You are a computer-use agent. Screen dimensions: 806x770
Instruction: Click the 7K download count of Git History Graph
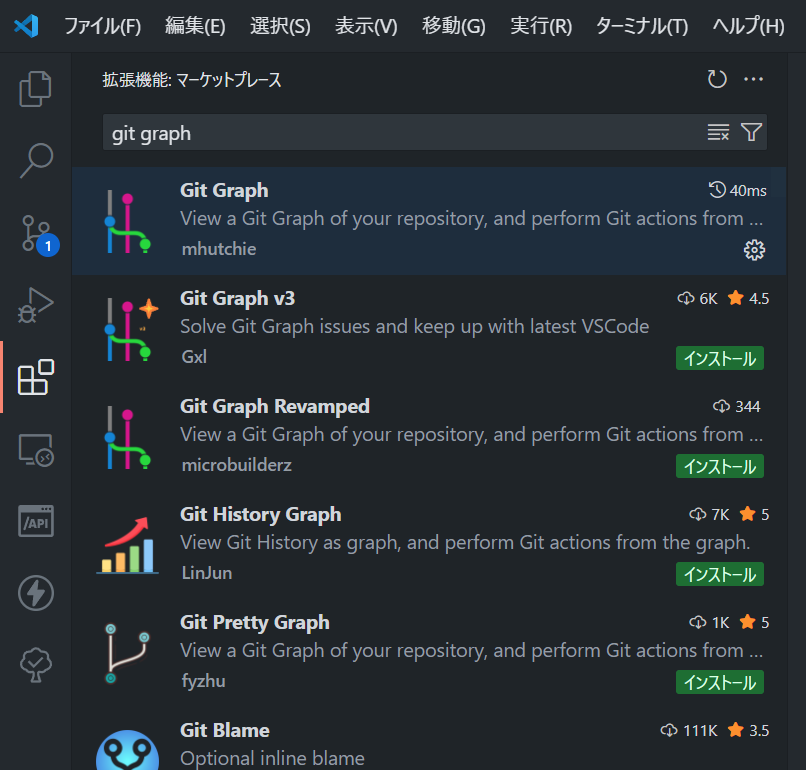[709, 514]
